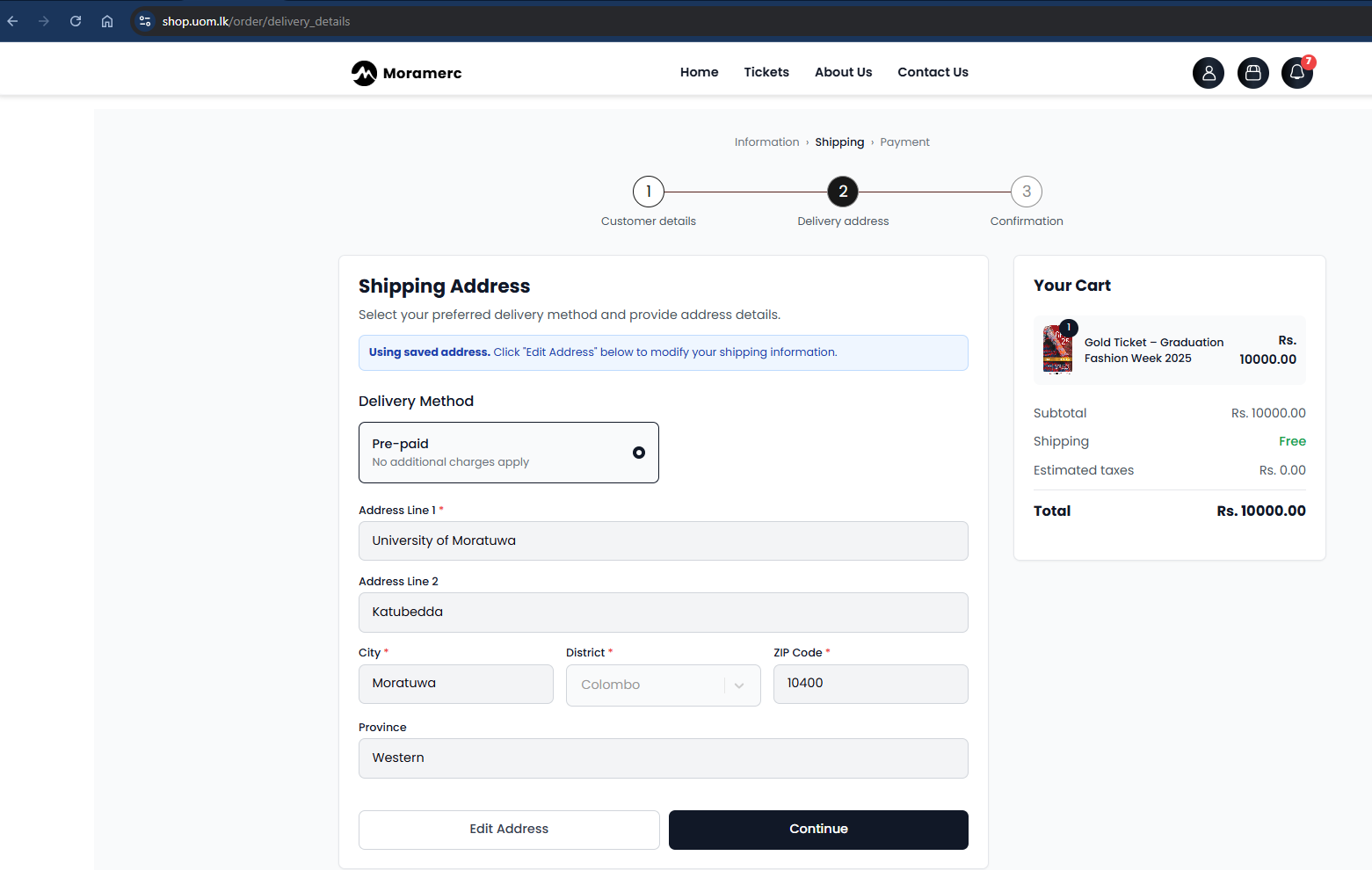
Task: Click the Total Rs. 10000.00 amount
Action: click(x=1261, y=511)
